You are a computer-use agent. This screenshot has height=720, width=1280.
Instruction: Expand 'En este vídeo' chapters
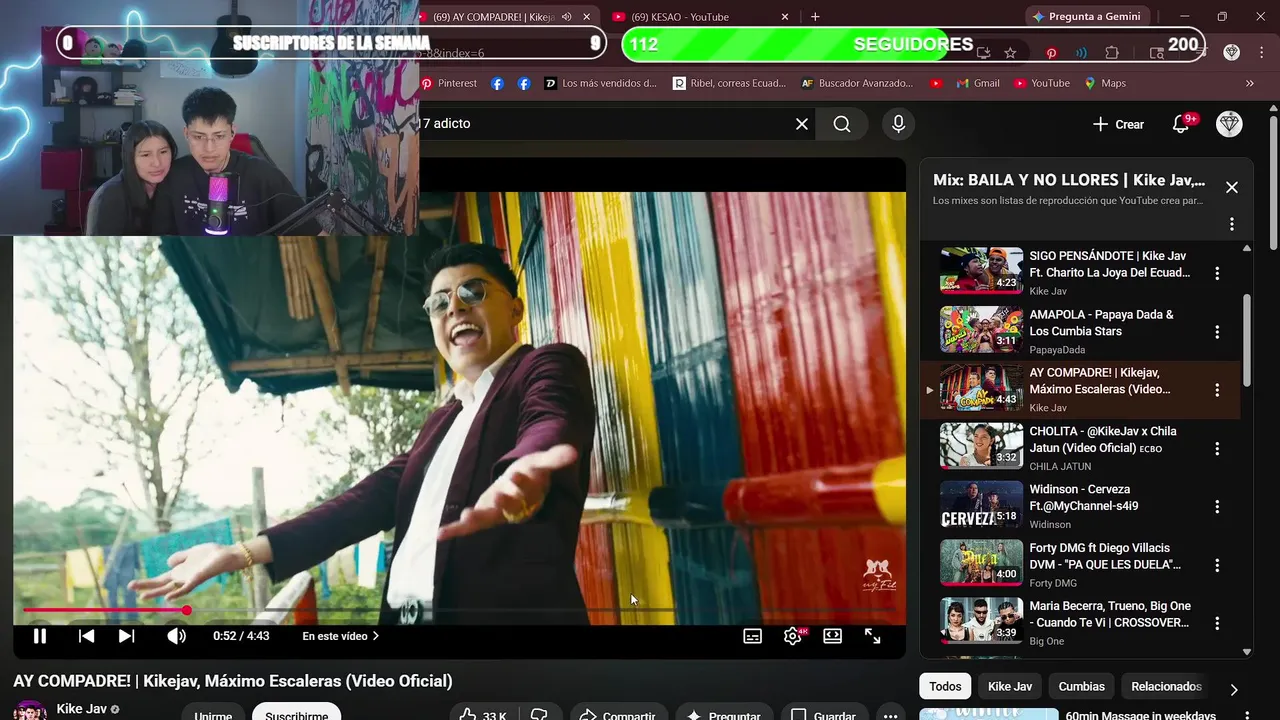coord(341,636)
